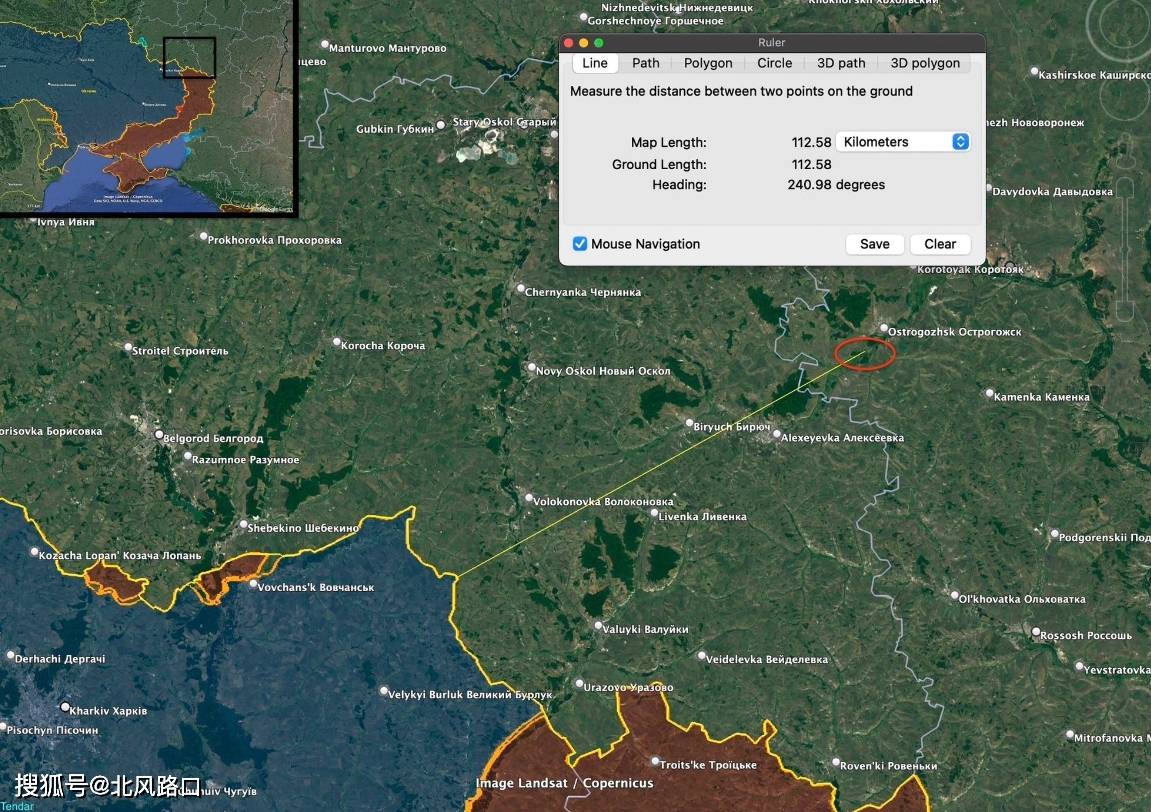Image resolution: width=1151 pixels, height=812 pixels.
Task: Click the Roven'ki placemark dot
Action: click(x=835, y=762)
